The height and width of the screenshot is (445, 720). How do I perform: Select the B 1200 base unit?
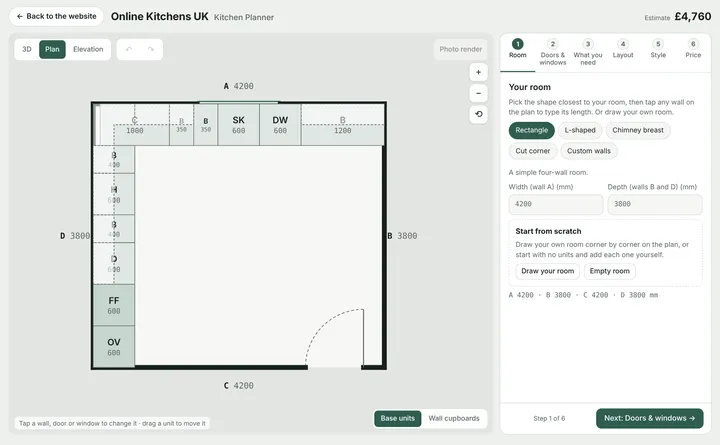pyautogui.click(x=343, y=125)
